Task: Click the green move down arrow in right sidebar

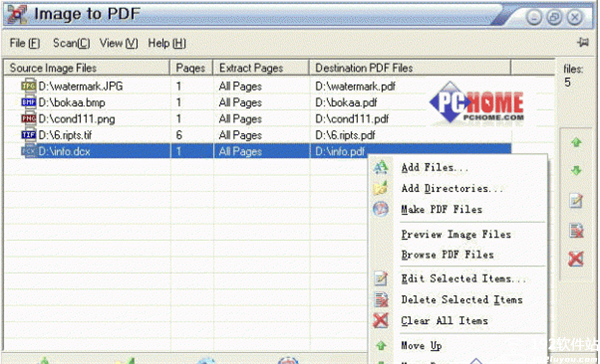Action: 576,170
